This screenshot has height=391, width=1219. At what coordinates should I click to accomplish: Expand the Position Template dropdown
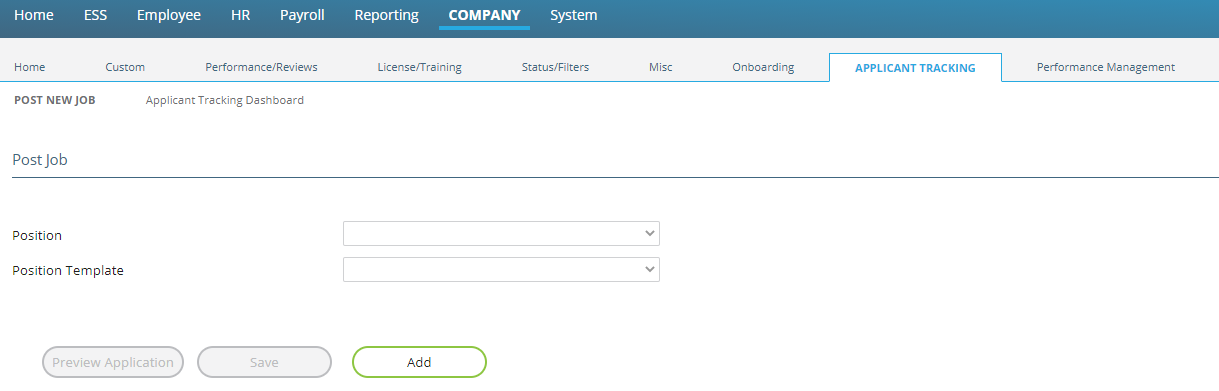pyautogui.click(x=501, y=270)
